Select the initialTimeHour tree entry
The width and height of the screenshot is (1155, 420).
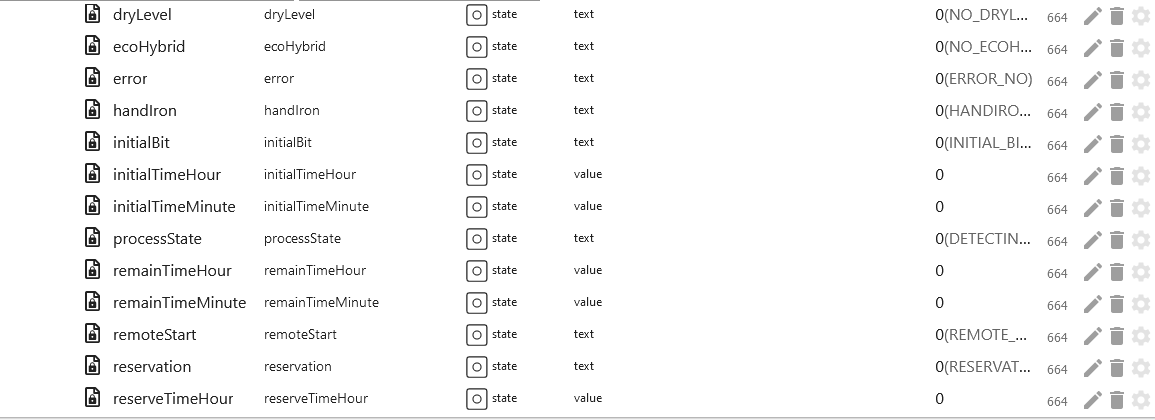tap(166, 175)
